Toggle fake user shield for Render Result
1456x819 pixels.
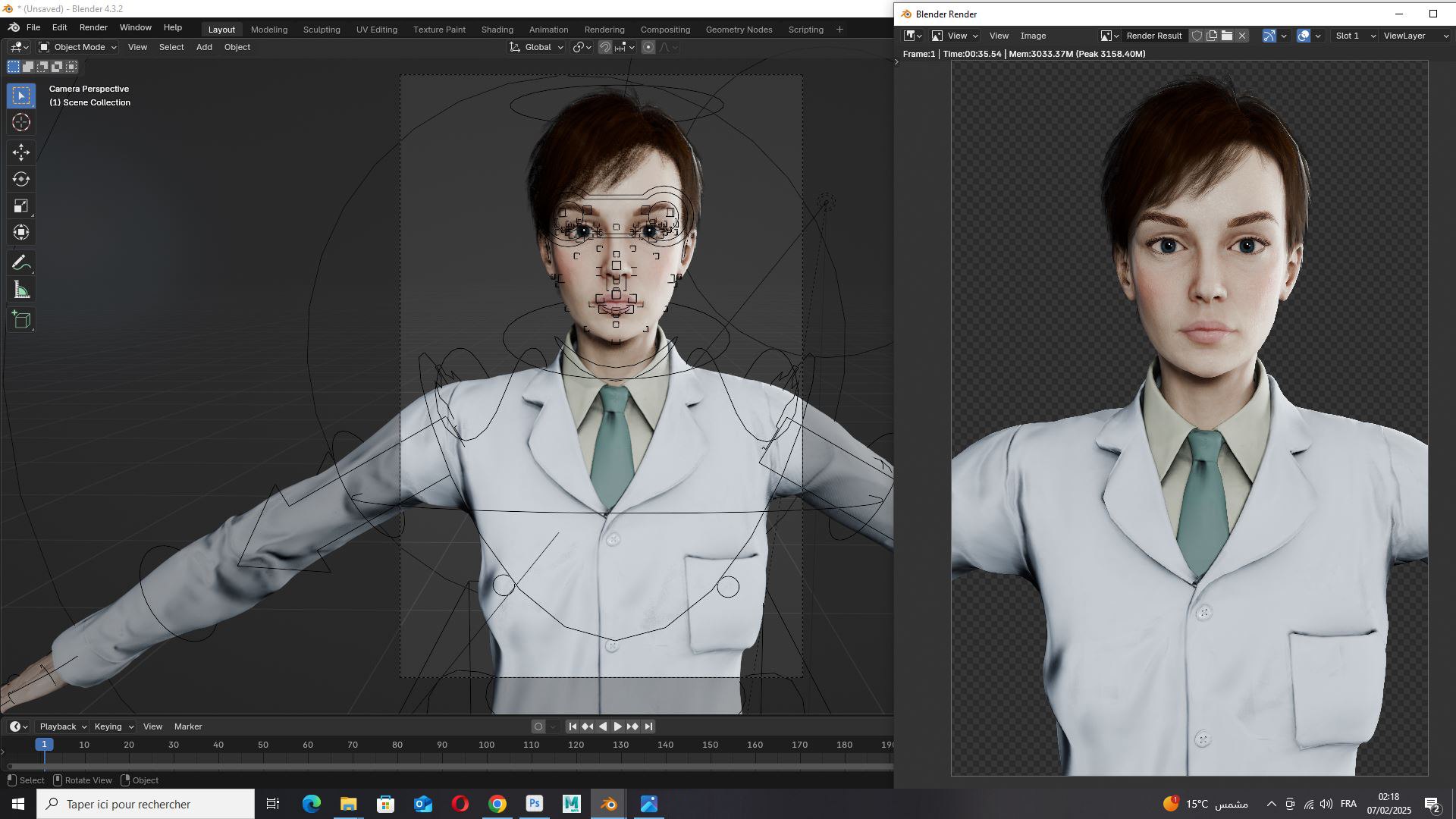pyautogui.click(x=1197, y=36)
